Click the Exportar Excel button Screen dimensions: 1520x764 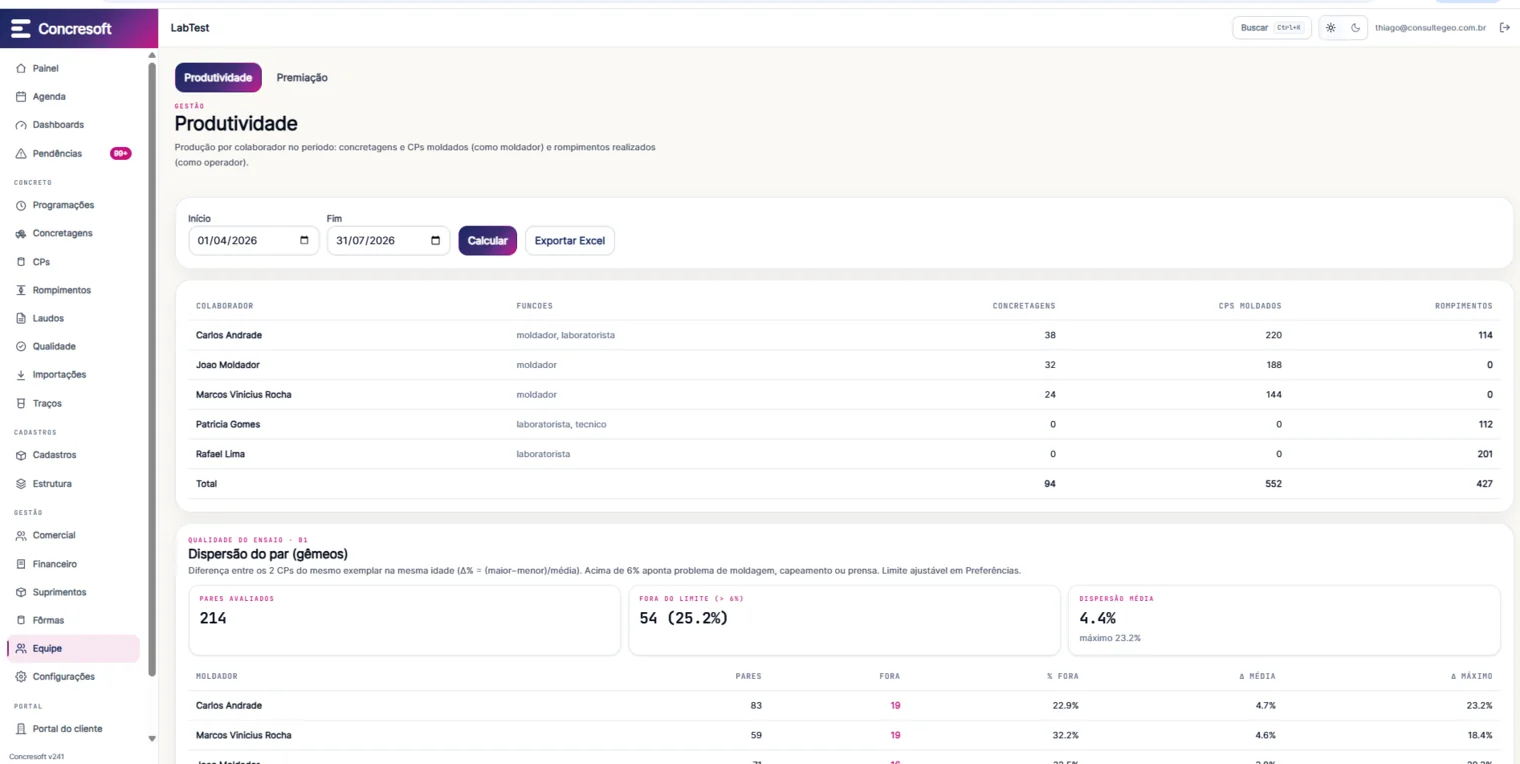click(x=570, y=241)
